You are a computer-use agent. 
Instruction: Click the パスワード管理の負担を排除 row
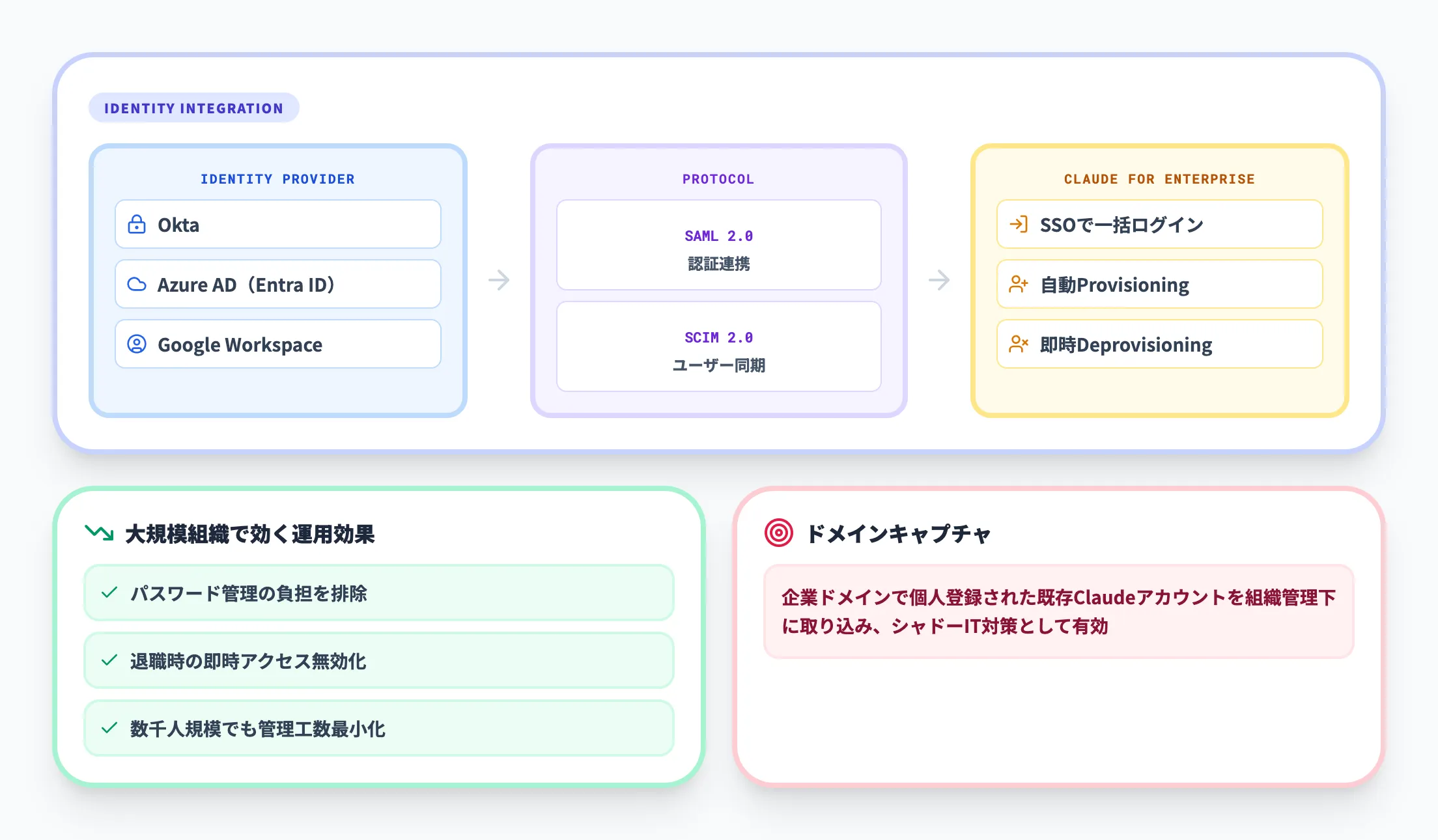pyautogui.click(x=379, y=593)
